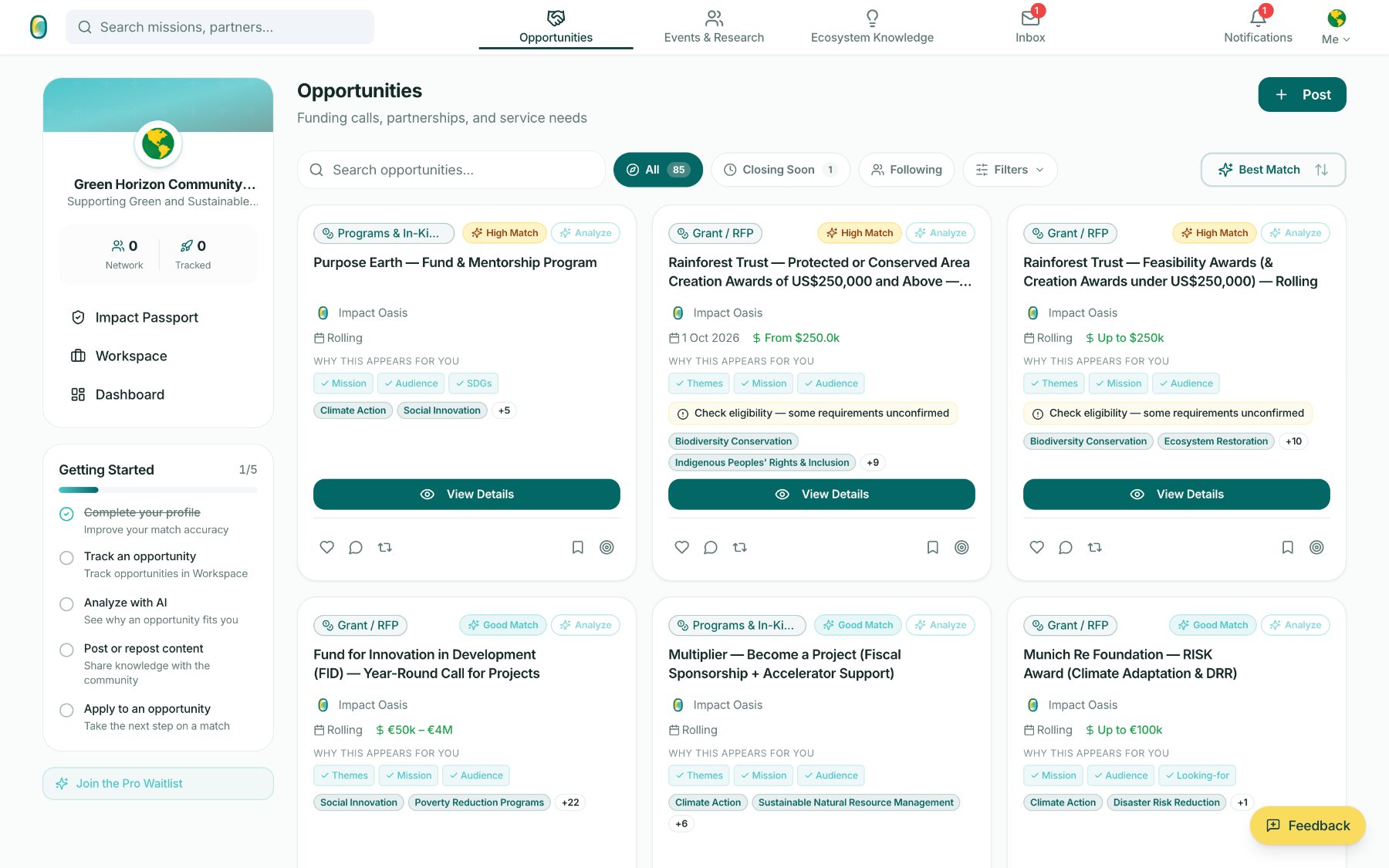Screen dimensions: 1389x868
Task: View Details of Feasibility Awards card
Action: point(1177,494)
